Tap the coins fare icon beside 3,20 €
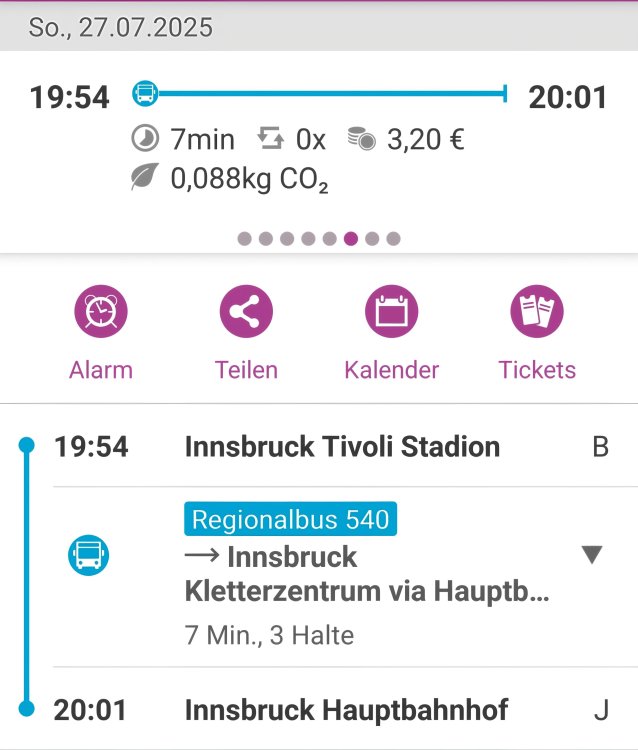The width and height of the screenshot is (638, 750). [362, 139]
